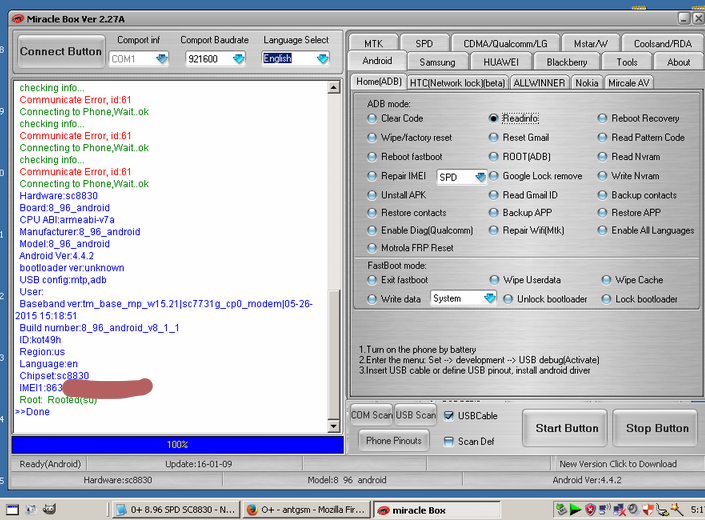Click the Android Ver:4.4.2 log line
This screenshot has height=520, width=705.
pyautogui.click(x=57, y=256)
